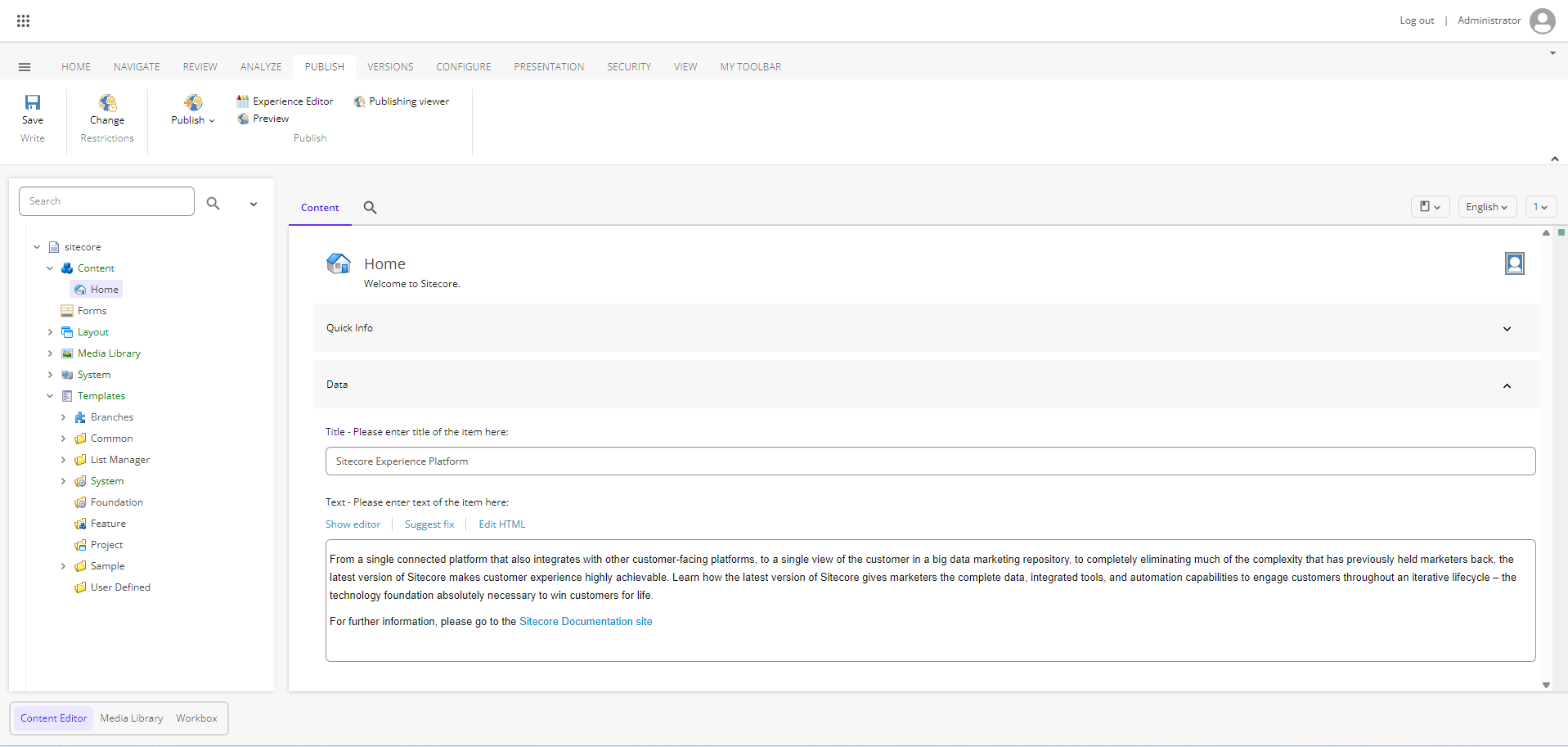Click the large Home item icon in the editor header

(339, 263)
